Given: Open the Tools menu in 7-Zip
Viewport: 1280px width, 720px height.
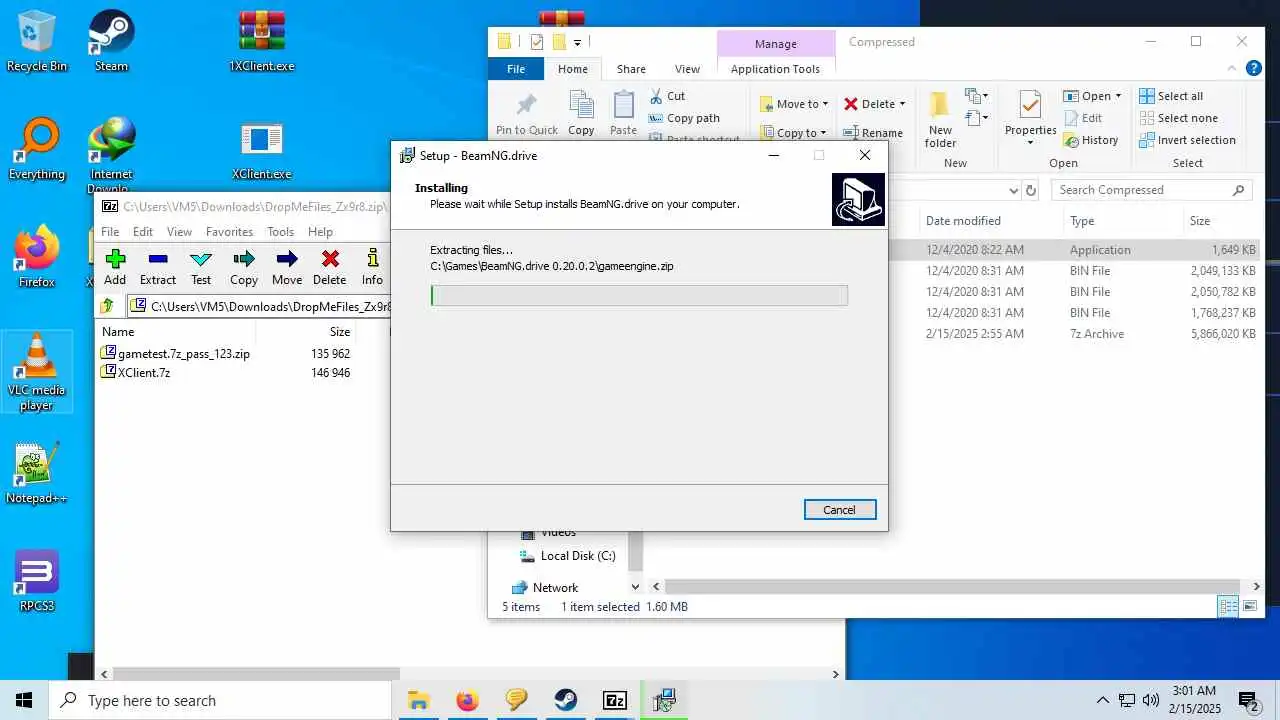Looking at the screenshot, I should pyautogui.click(x=280, y=231).
